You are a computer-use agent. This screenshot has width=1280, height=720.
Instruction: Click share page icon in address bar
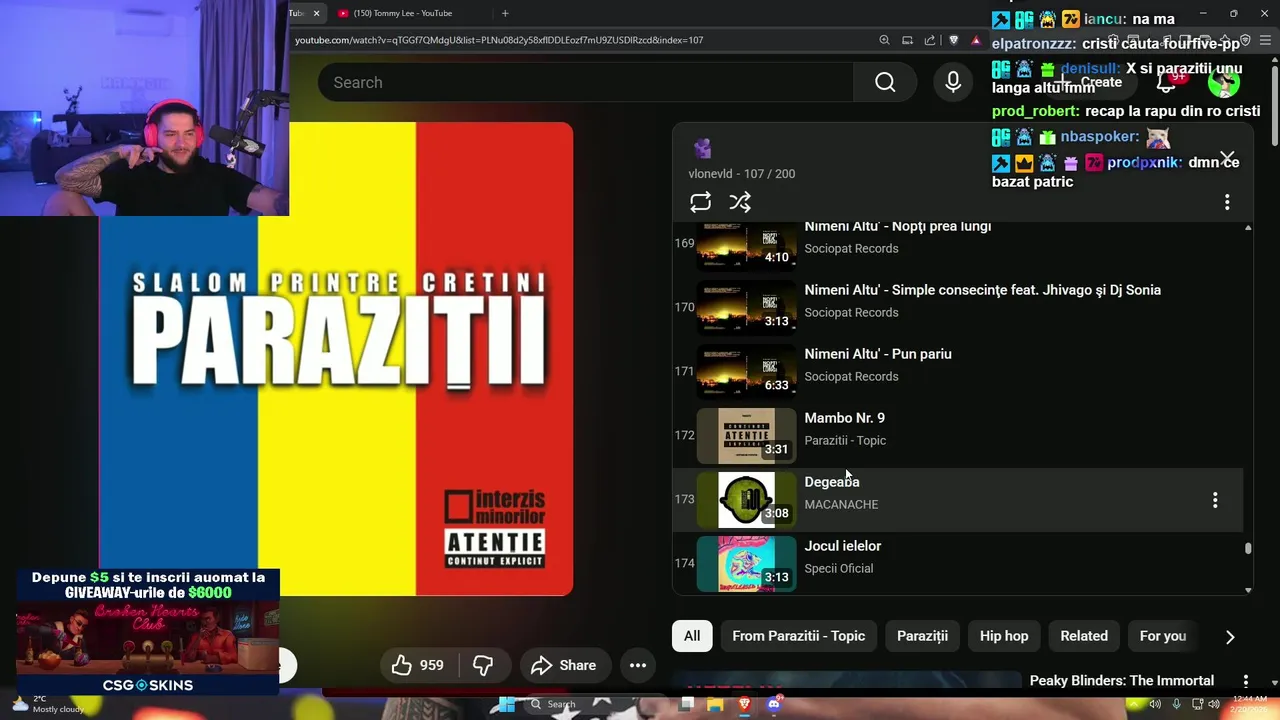[x=930, y=40]
